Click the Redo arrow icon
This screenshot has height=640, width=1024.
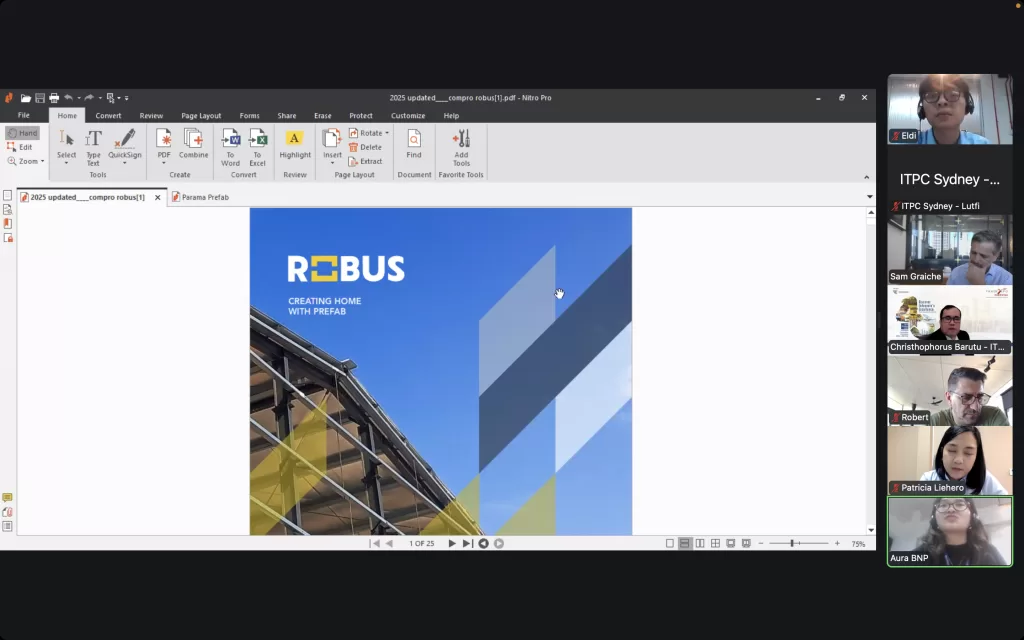point(89,98)
